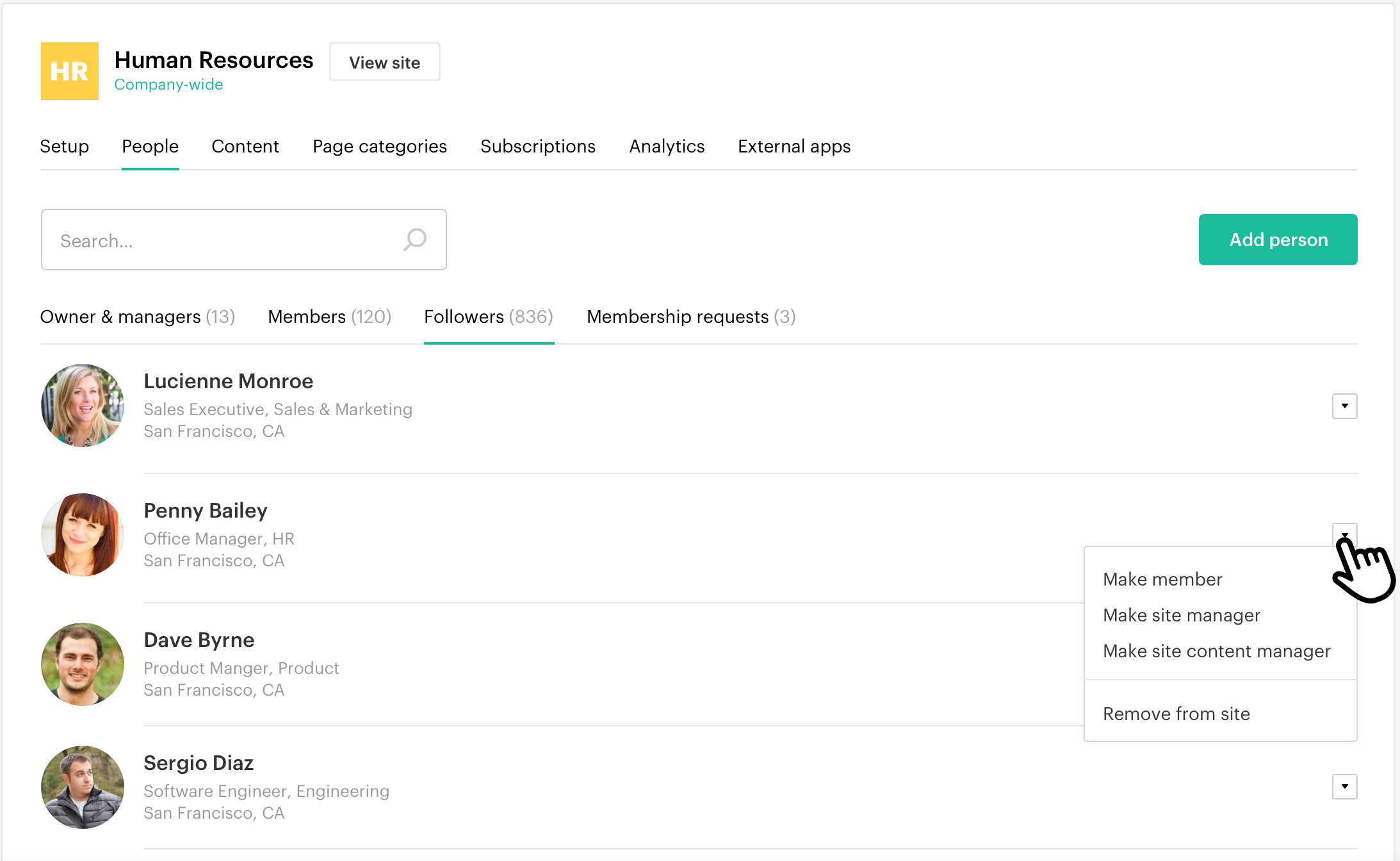Viewport: 1400px width, 861px height.
Task: Open Sergio Diaz's actions dropdown
Action: 1344,787
